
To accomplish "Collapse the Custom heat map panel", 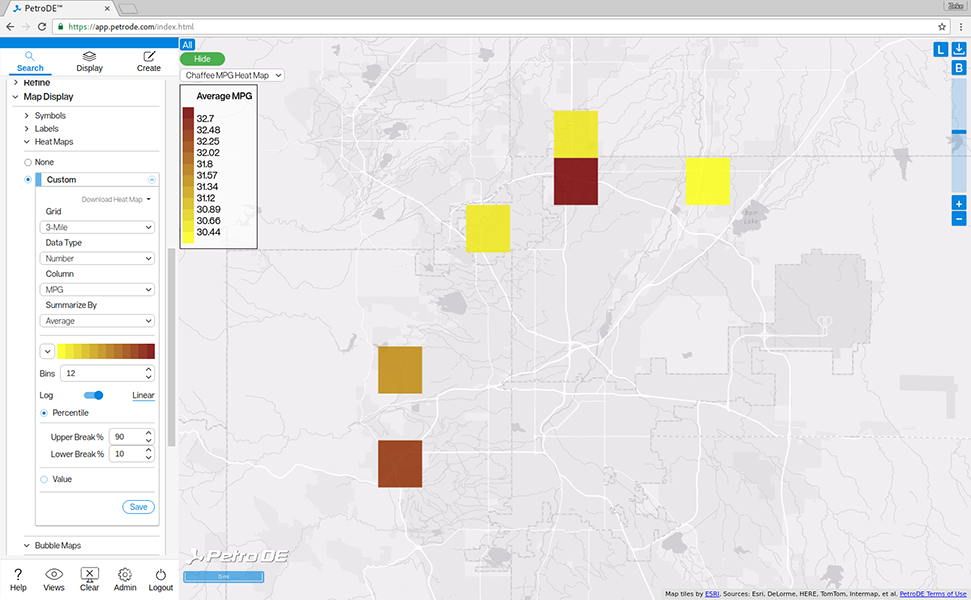I will 152,180.
